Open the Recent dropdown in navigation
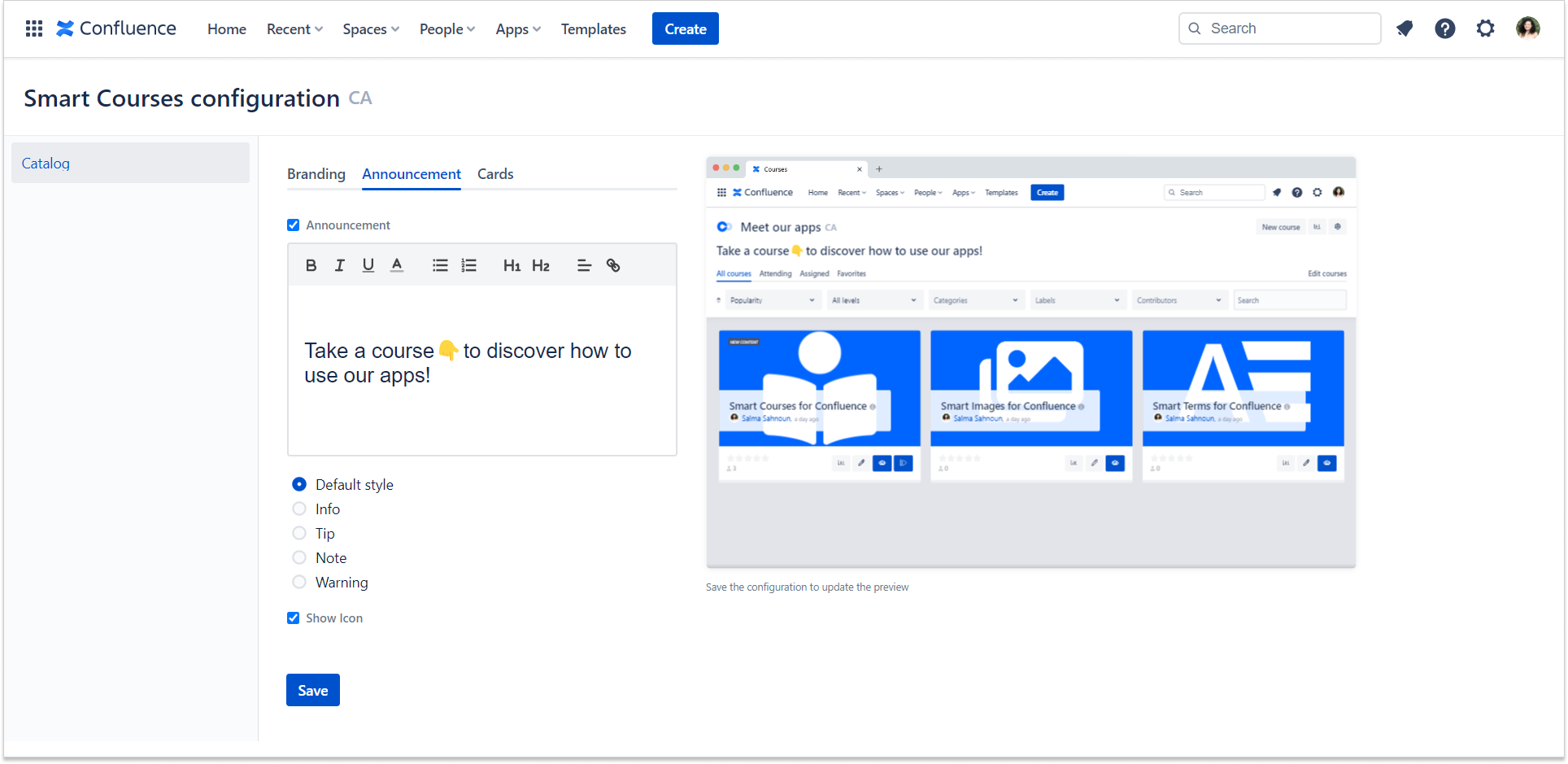Image resolution: width=1568 pixels, height=764 pixels. tap(294, 29)
